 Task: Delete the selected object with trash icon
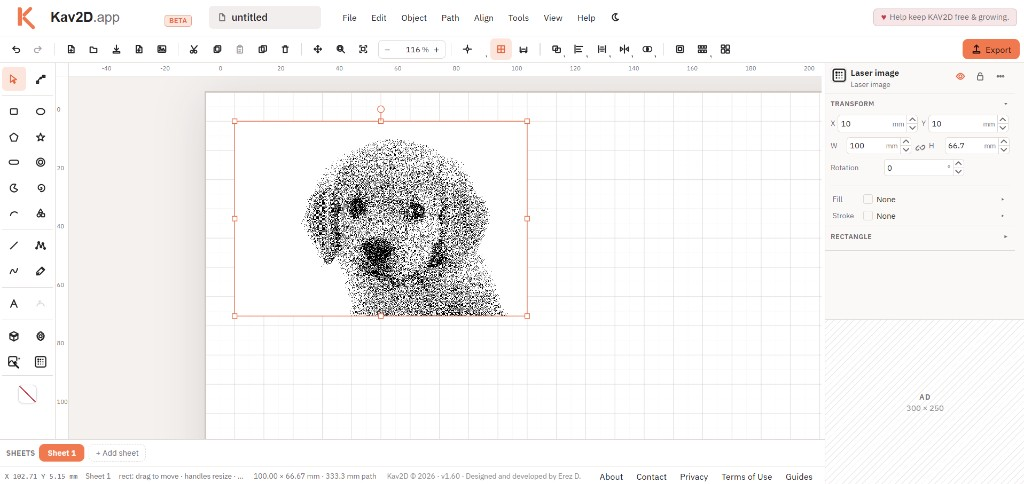[285, 50]
